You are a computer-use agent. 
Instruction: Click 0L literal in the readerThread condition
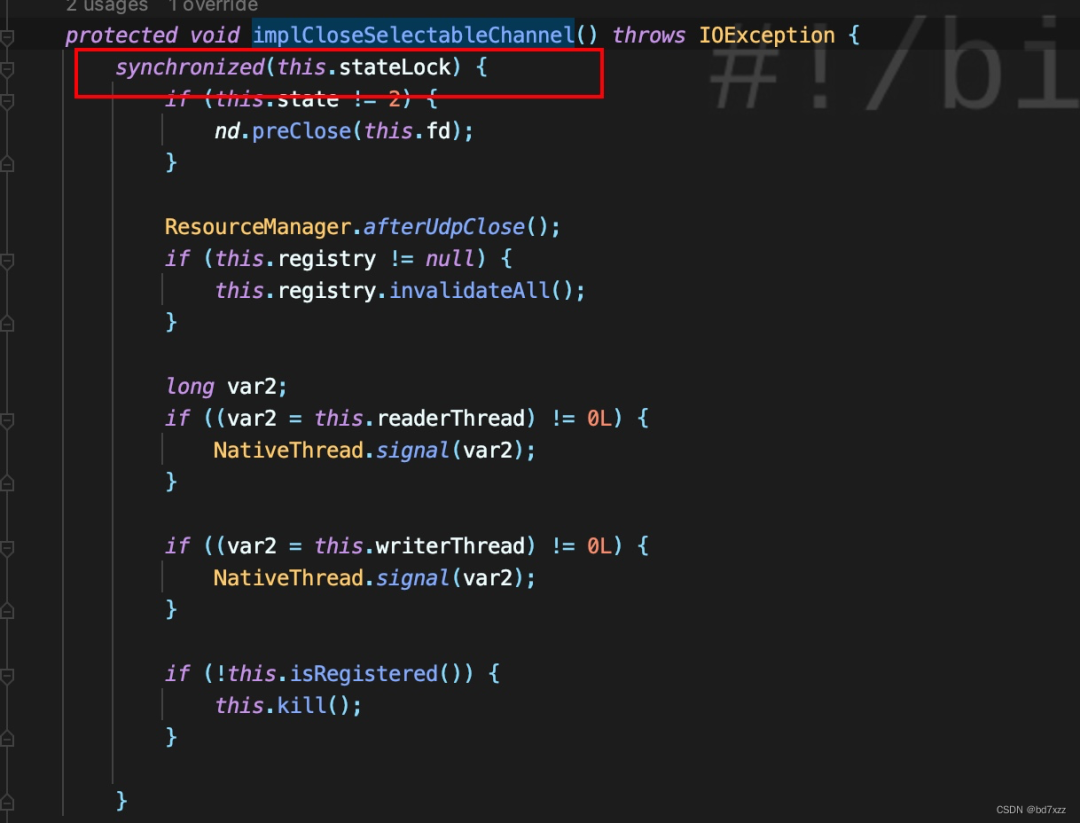pos(599,418)
